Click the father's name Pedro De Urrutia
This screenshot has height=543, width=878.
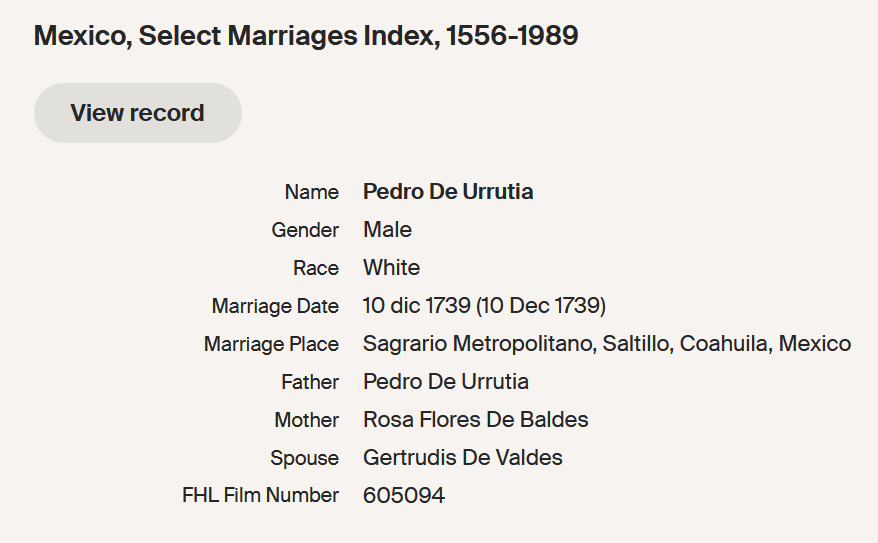click(445, 382)
